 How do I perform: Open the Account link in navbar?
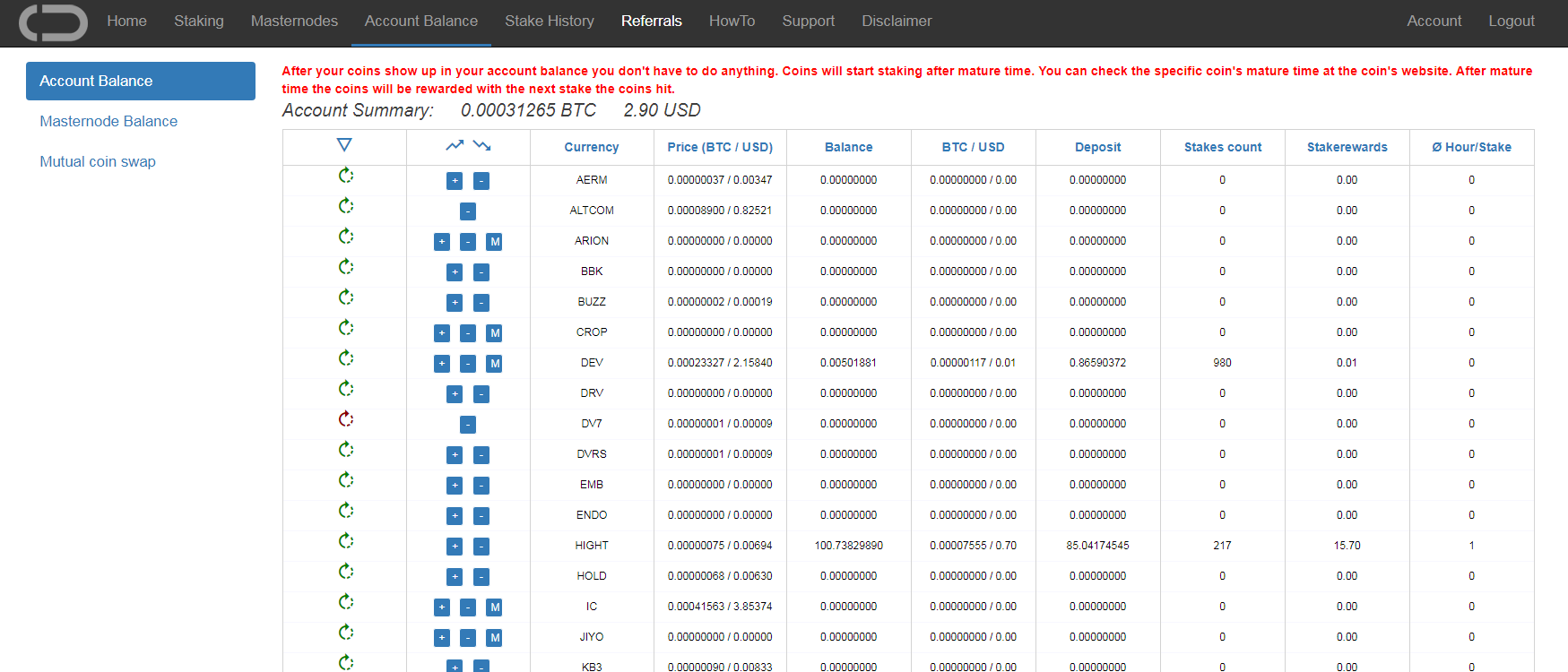[x=1434, y=22]
